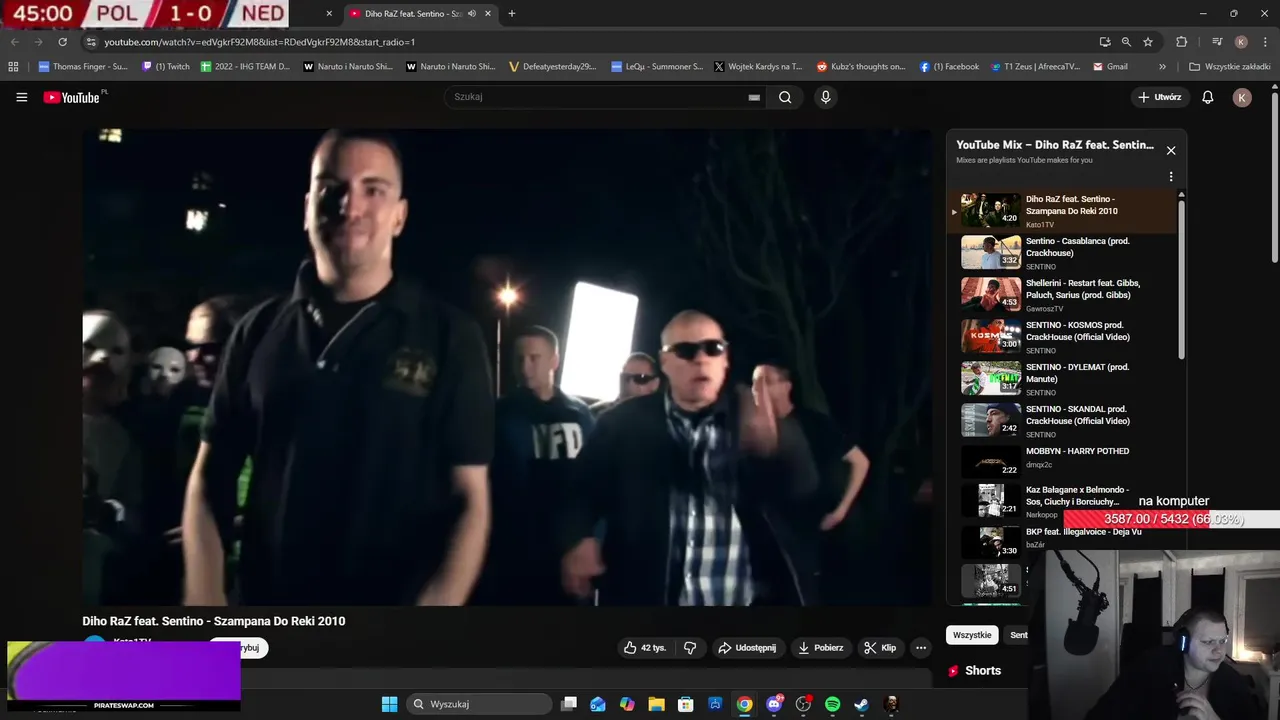Open 2022 - IHG TEAM bookmark

pyautogui.click(x=245, y=67)
